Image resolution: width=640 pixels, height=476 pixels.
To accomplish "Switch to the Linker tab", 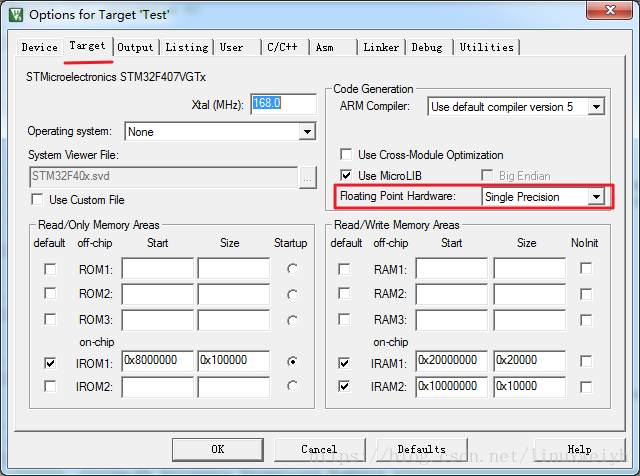I will tap(381, 47).
